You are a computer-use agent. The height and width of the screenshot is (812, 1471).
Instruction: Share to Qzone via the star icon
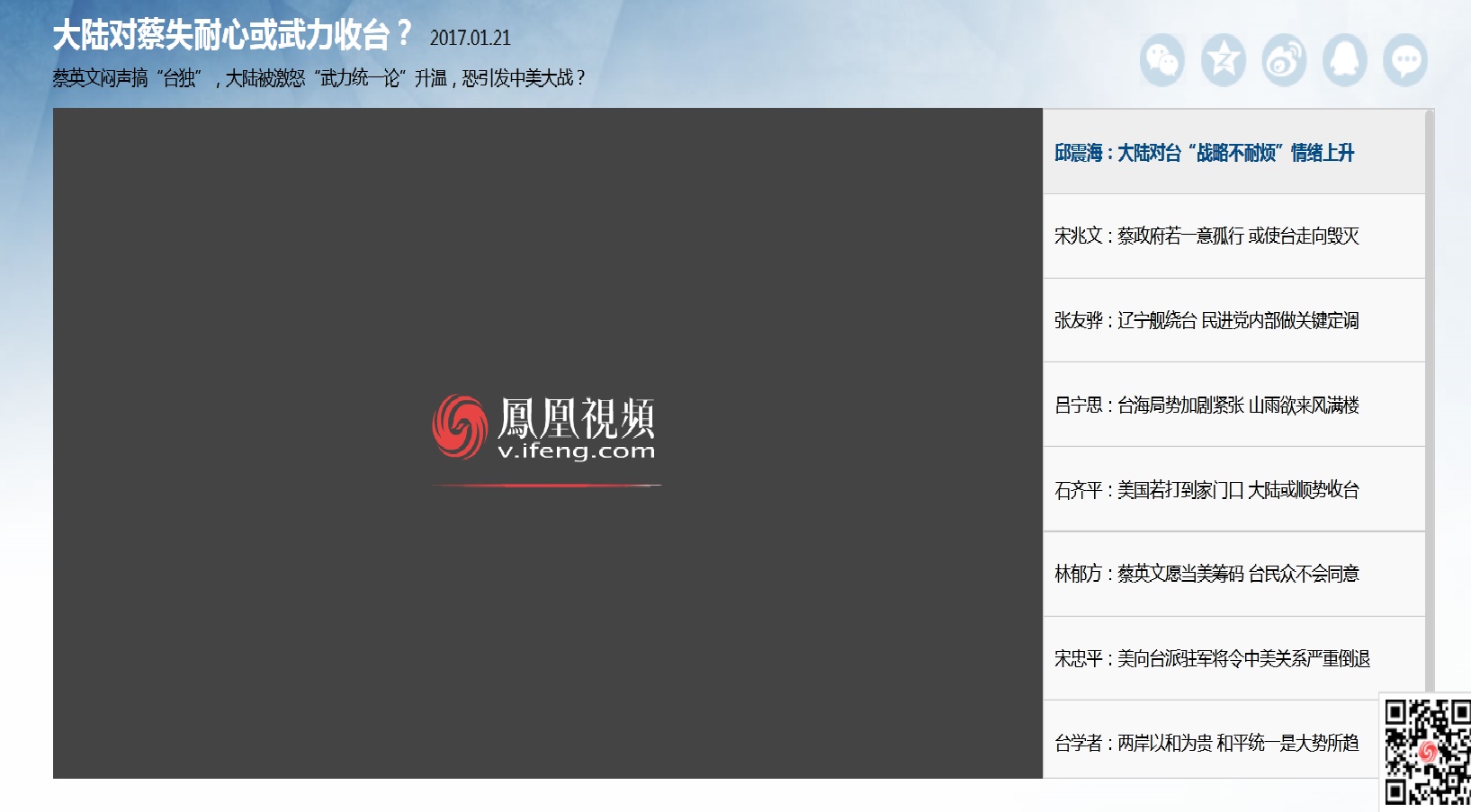tap(1224, 60)
